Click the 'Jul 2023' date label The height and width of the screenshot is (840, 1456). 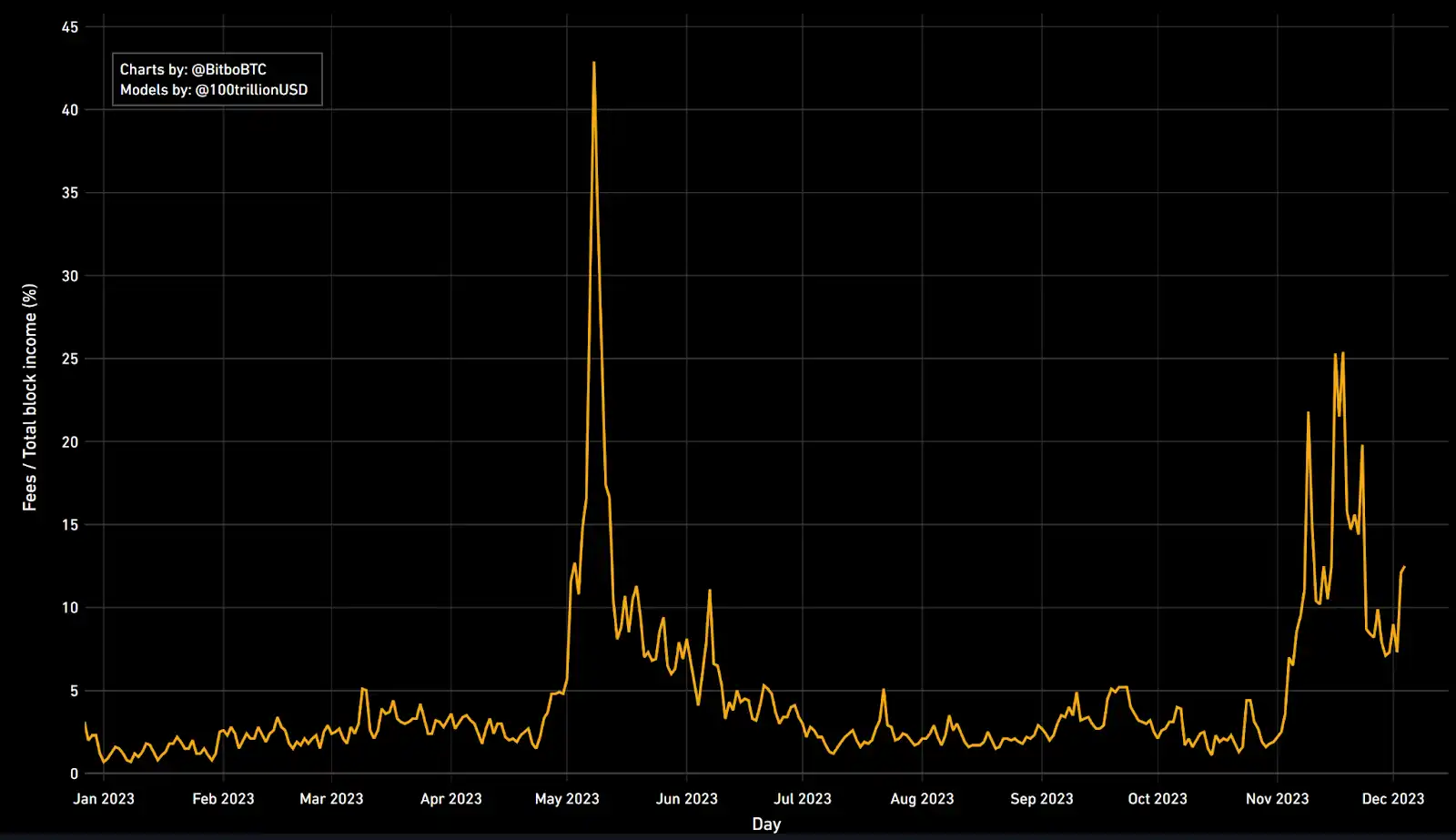(x=802, y=798)
